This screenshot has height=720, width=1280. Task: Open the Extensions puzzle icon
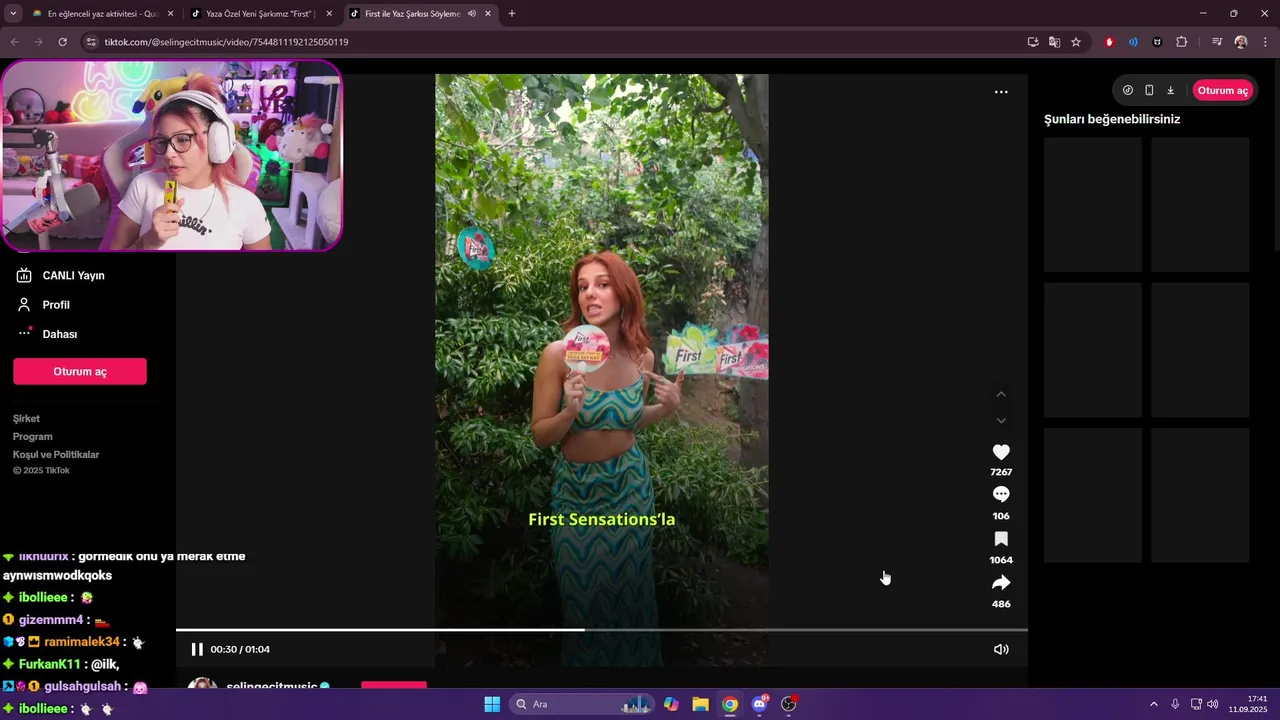[1181, 42]
